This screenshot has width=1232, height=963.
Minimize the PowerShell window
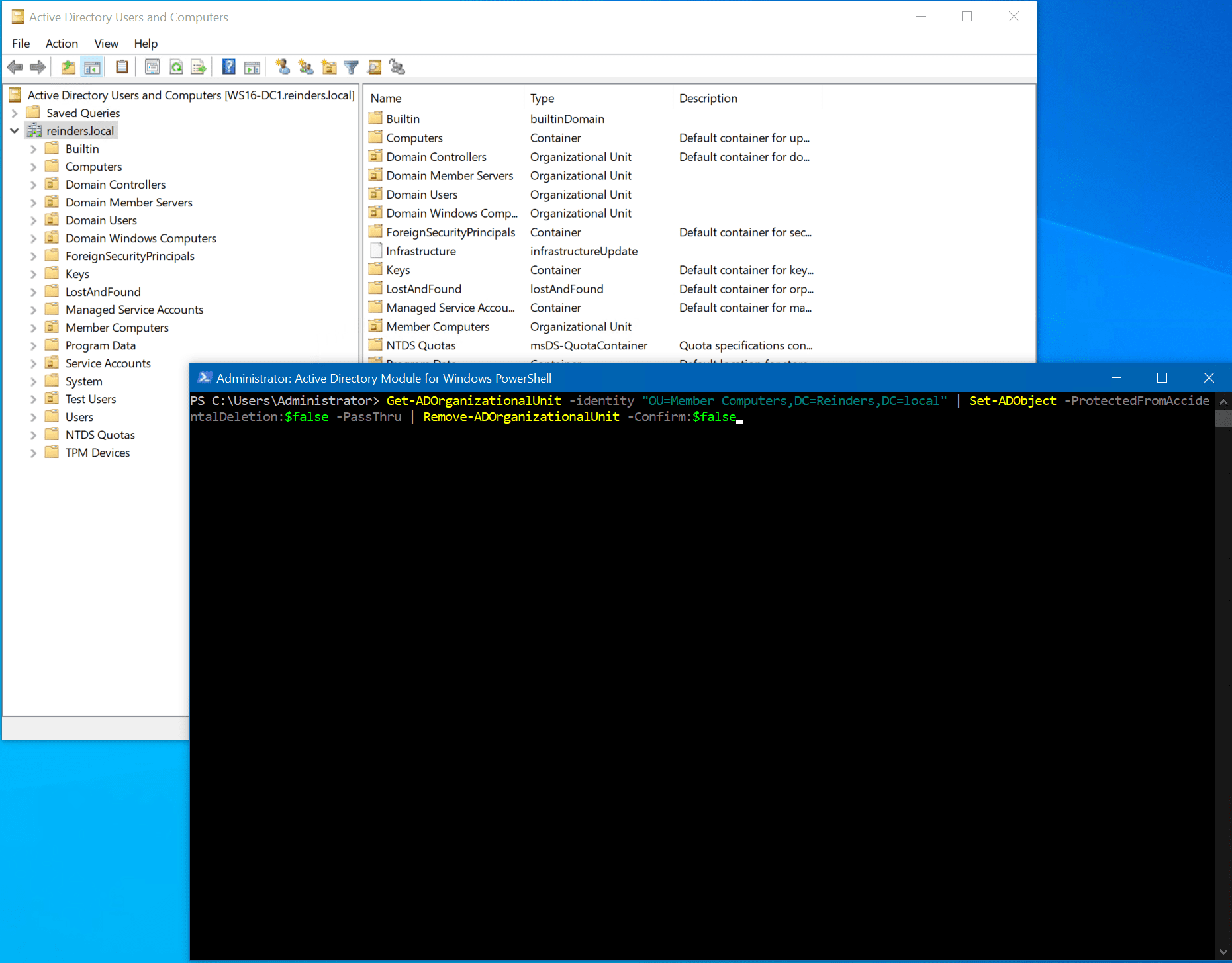[1116, 378]
